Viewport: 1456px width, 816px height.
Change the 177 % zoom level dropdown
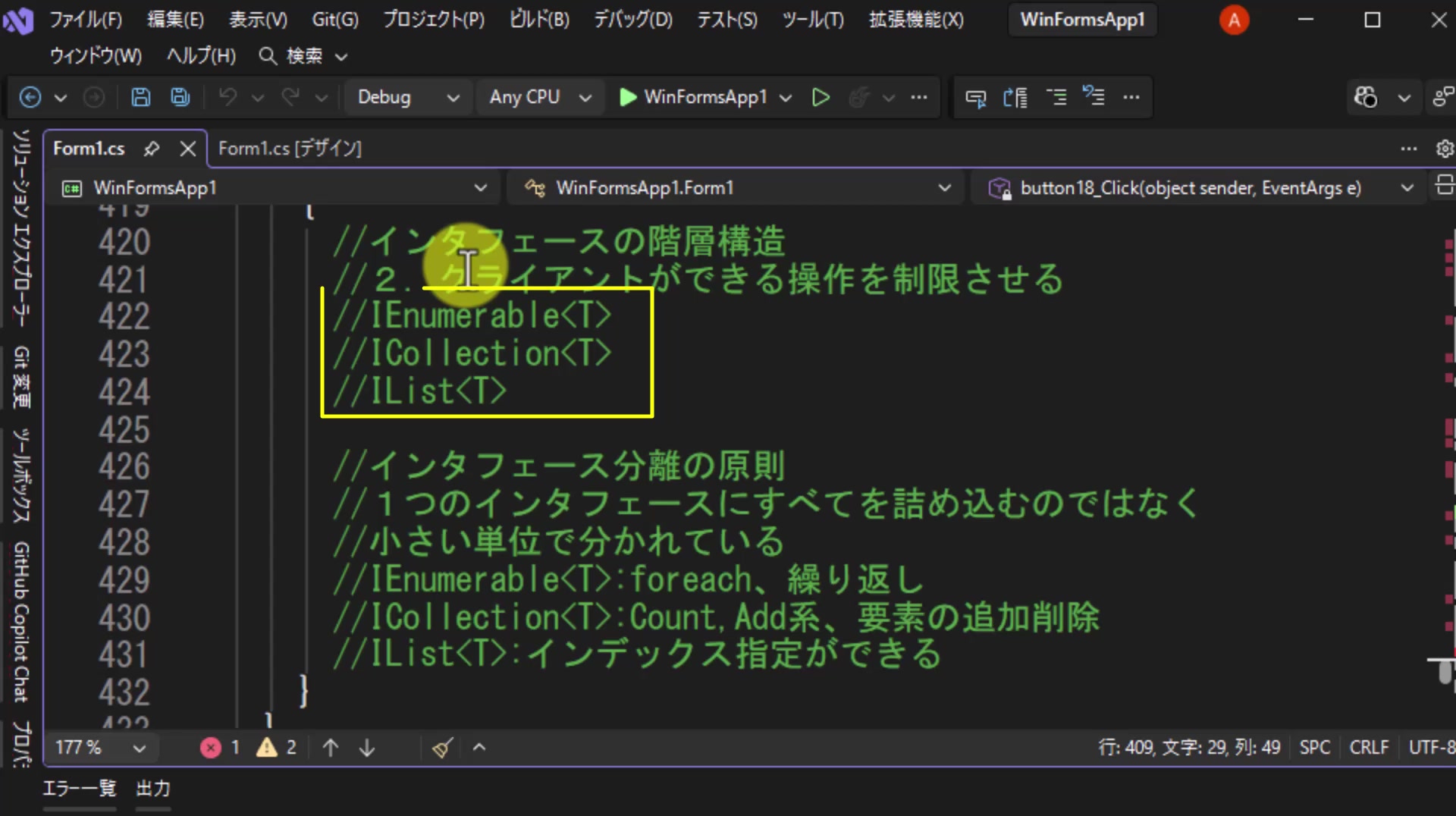(x=101, y=748)
